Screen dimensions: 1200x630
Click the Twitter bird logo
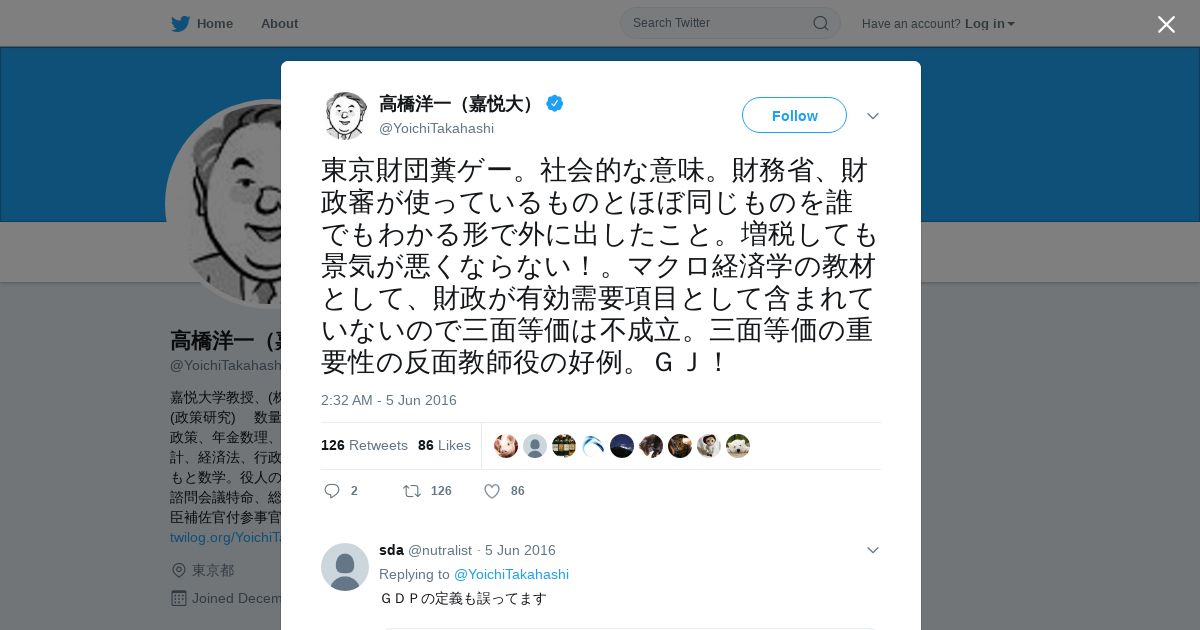180,24
